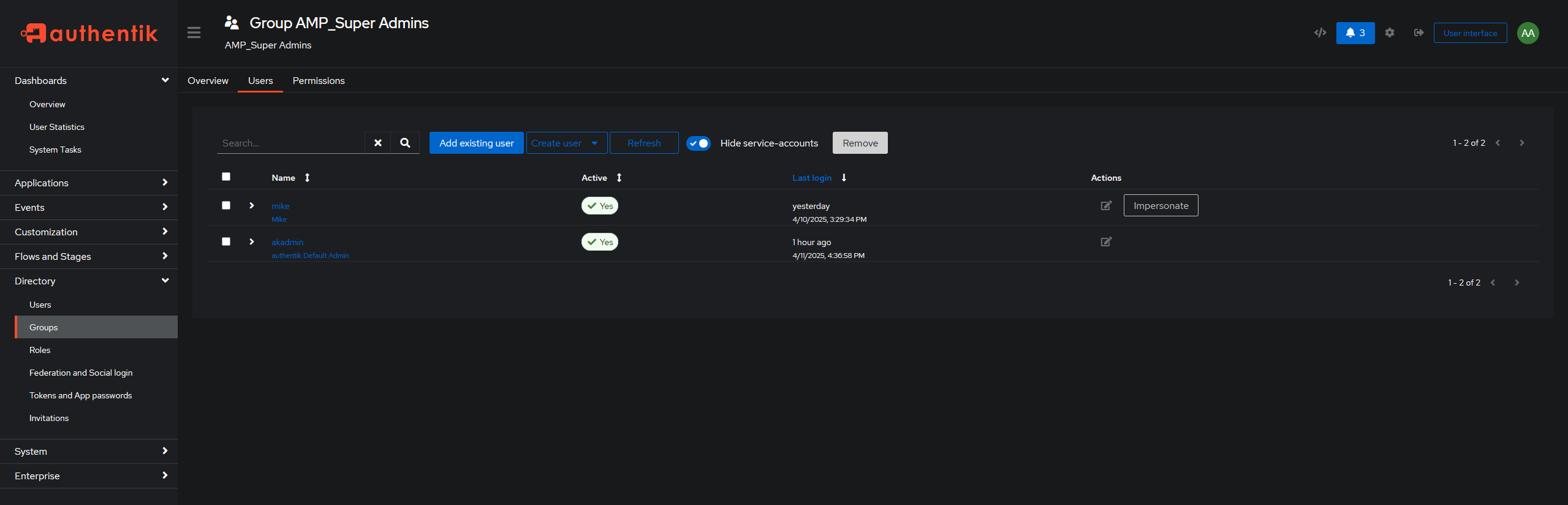Click Impersonate for user mike

(x=1160, y=206)
